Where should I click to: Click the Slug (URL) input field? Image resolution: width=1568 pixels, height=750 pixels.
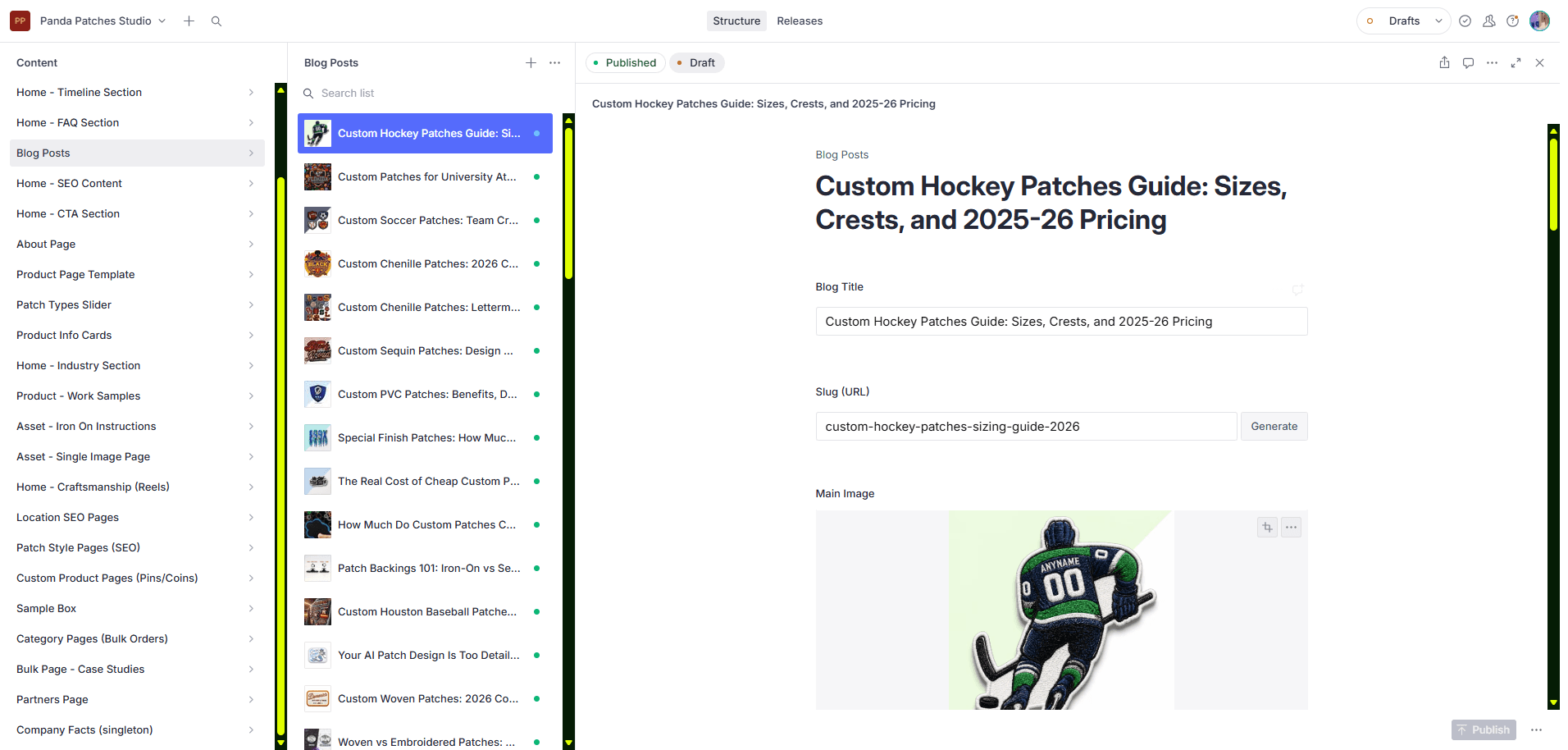[x=1026, y=427]
